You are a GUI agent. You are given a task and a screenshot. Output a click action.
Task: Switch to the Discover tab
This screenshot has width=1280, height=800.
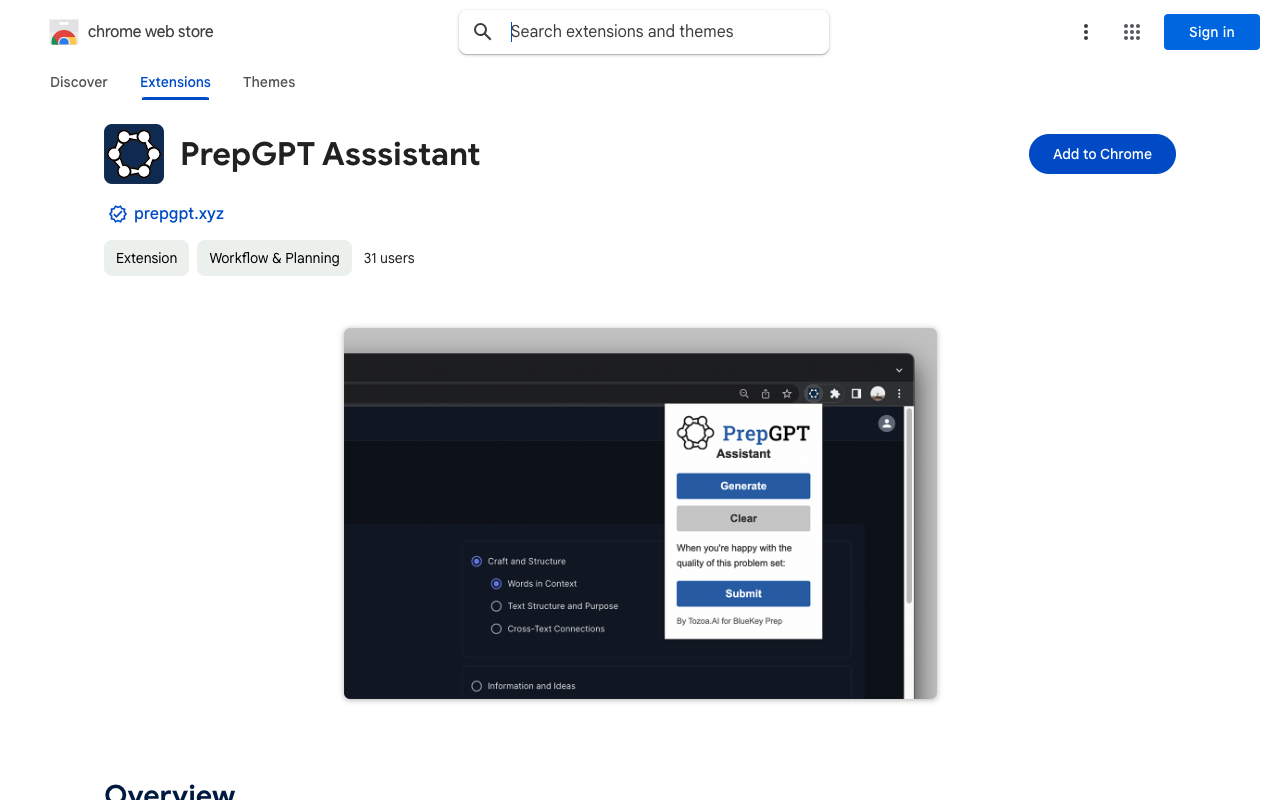pyautogui.click(x=79, y=82)
